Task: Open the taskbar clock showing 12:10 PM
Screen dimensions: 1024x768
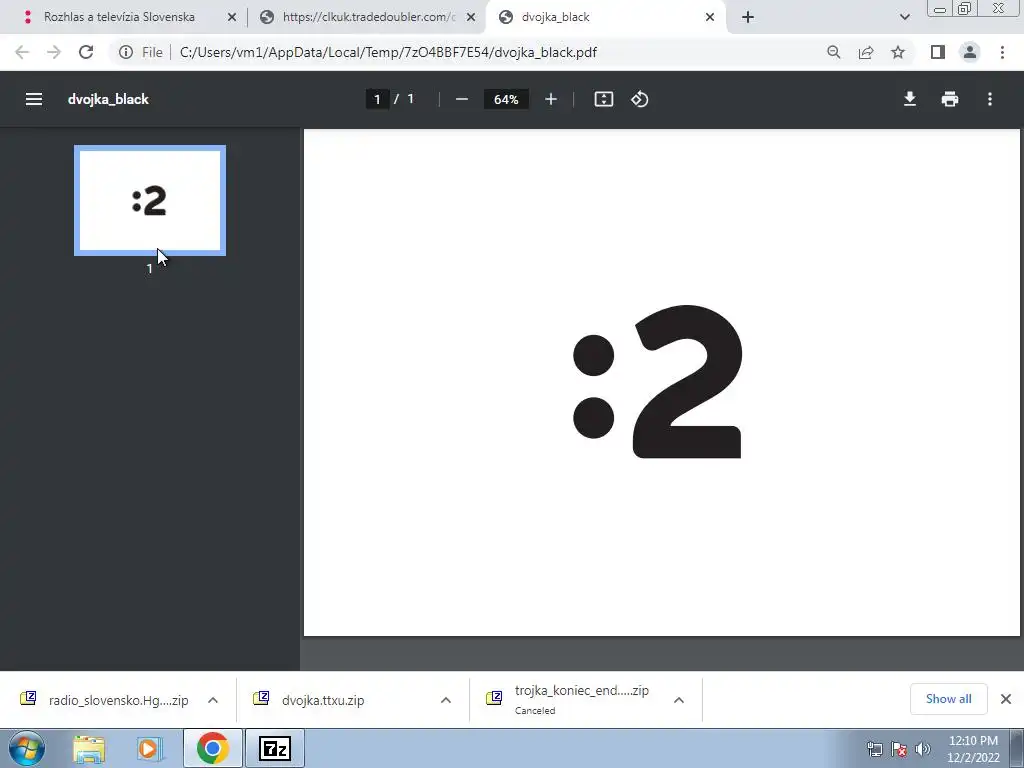Action: click(x=973, y=749)
